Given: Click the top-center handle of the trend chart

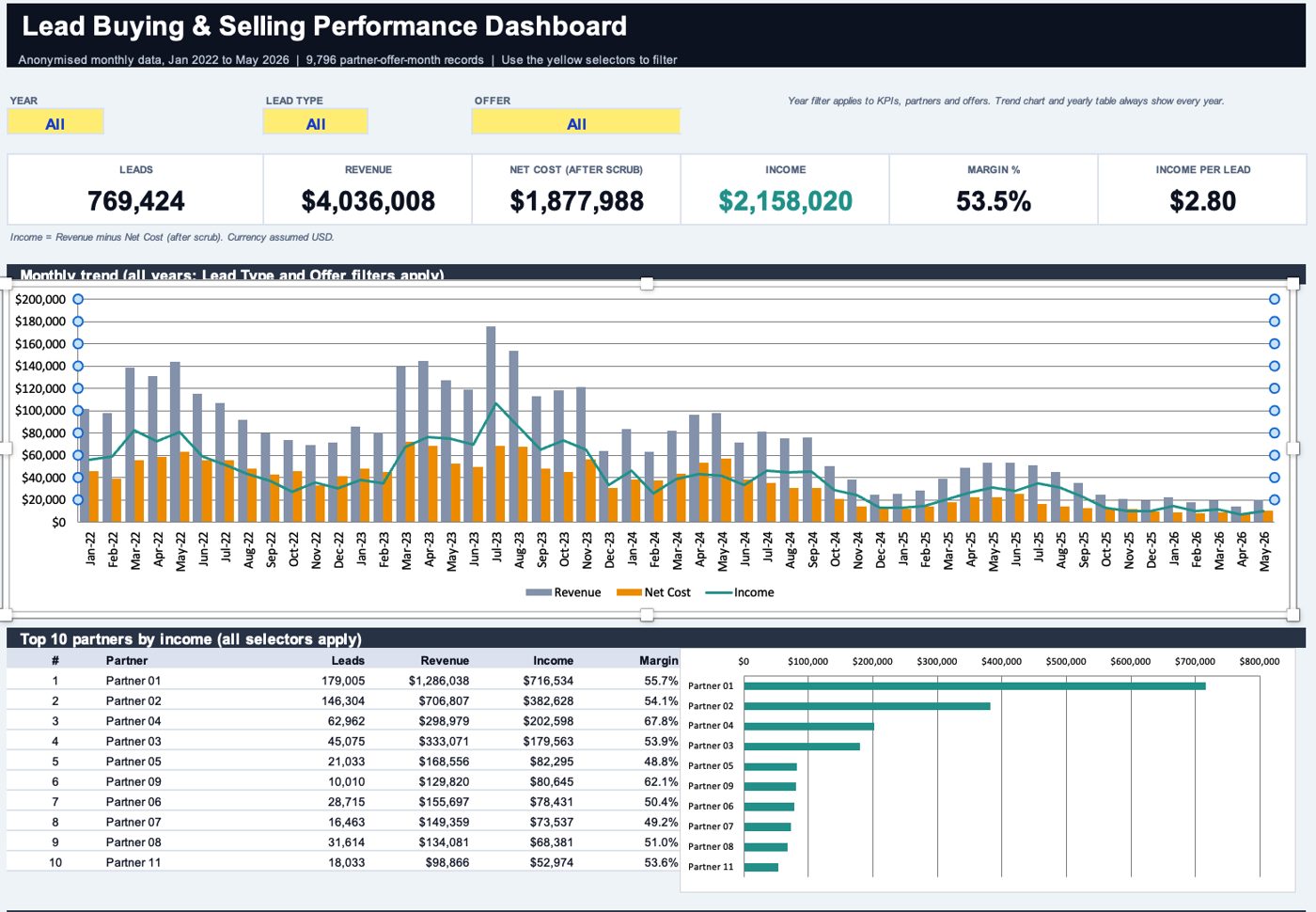Looking at the screenshot, I should coord(647,283).
